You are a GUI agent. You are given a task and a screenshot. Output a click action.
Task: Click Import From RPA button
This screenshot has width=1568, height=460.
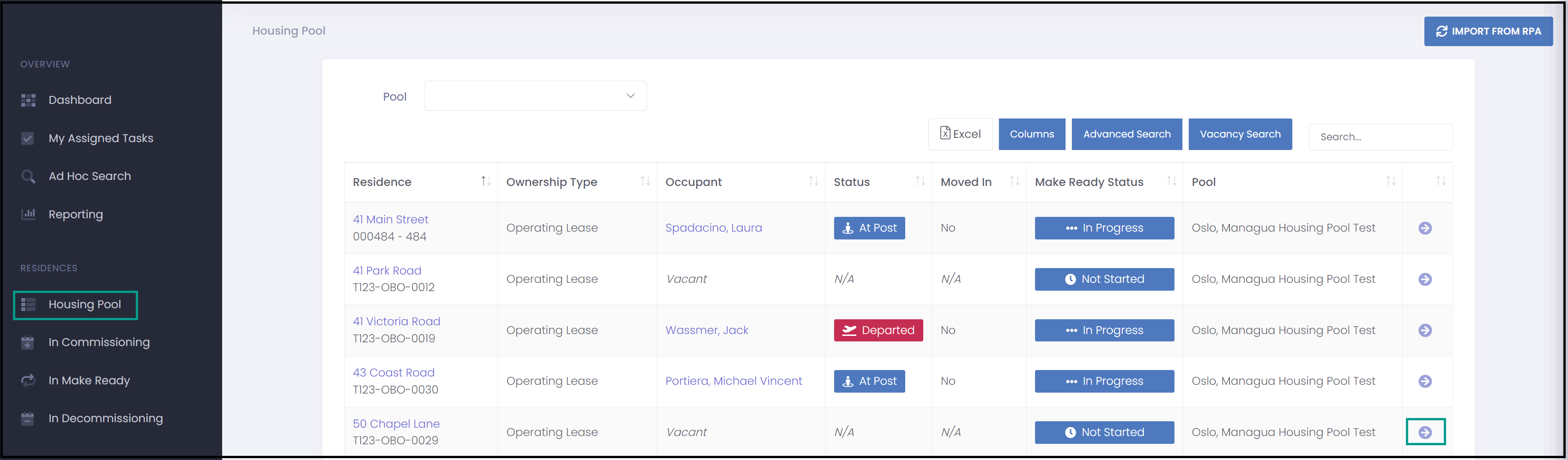1488,31
